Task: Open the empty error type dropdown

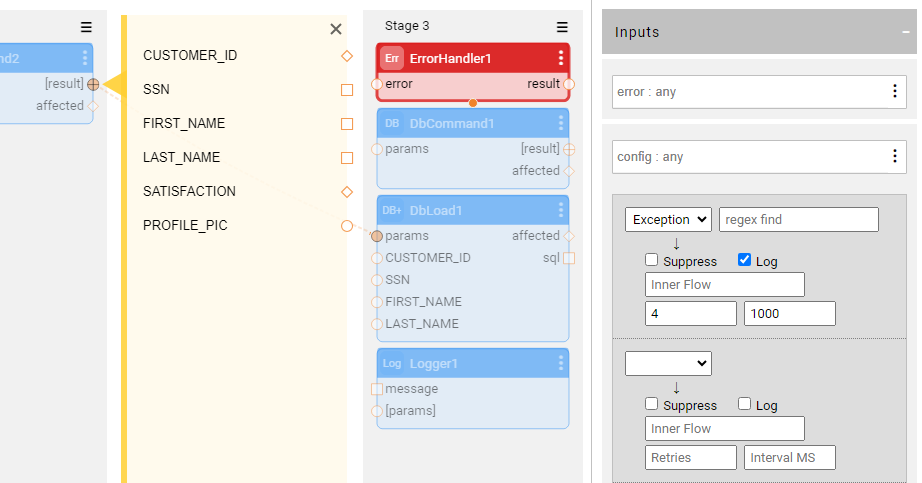Action: (x=668, y=364)
